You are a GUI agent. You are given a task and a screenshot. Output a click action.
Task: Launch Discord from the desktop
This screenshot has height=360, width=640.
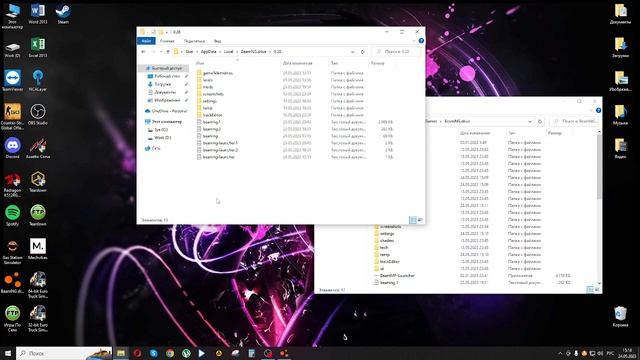point(12,148)
